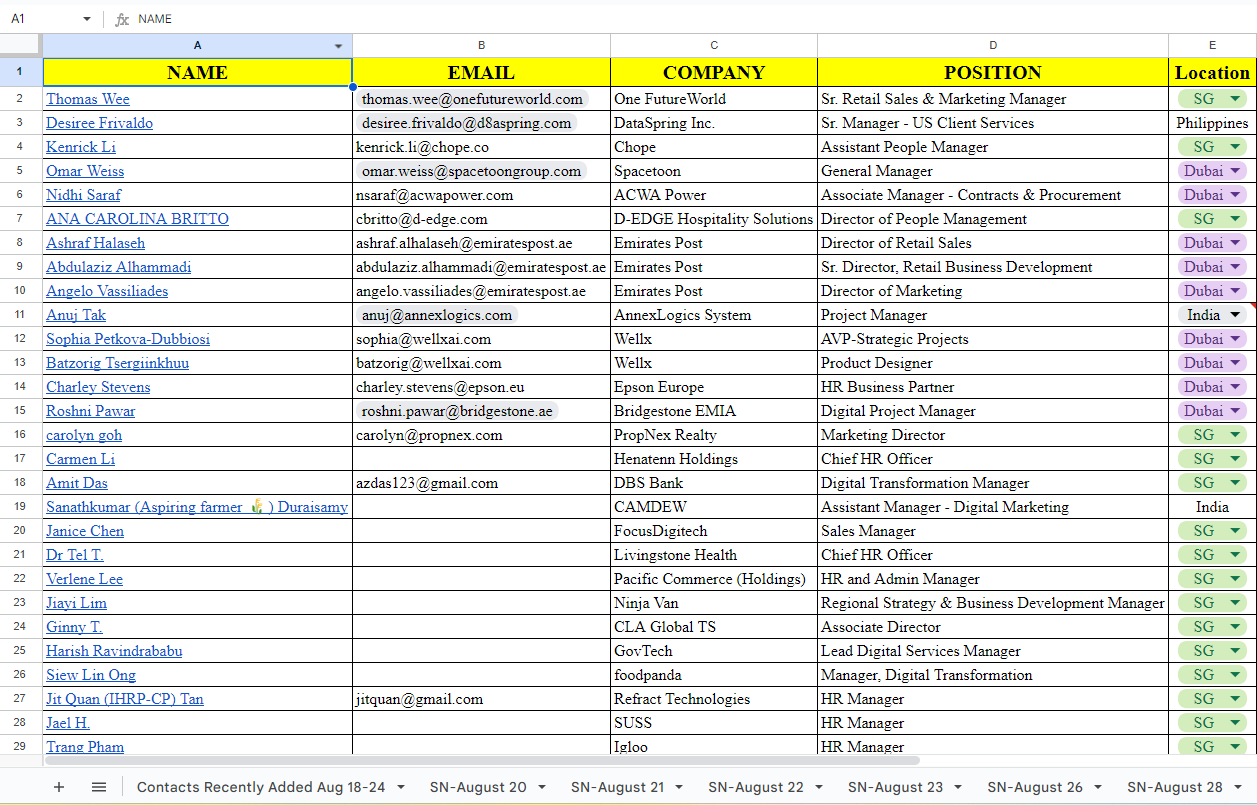Open Thomas Wee profile link

tap(88, 99)
